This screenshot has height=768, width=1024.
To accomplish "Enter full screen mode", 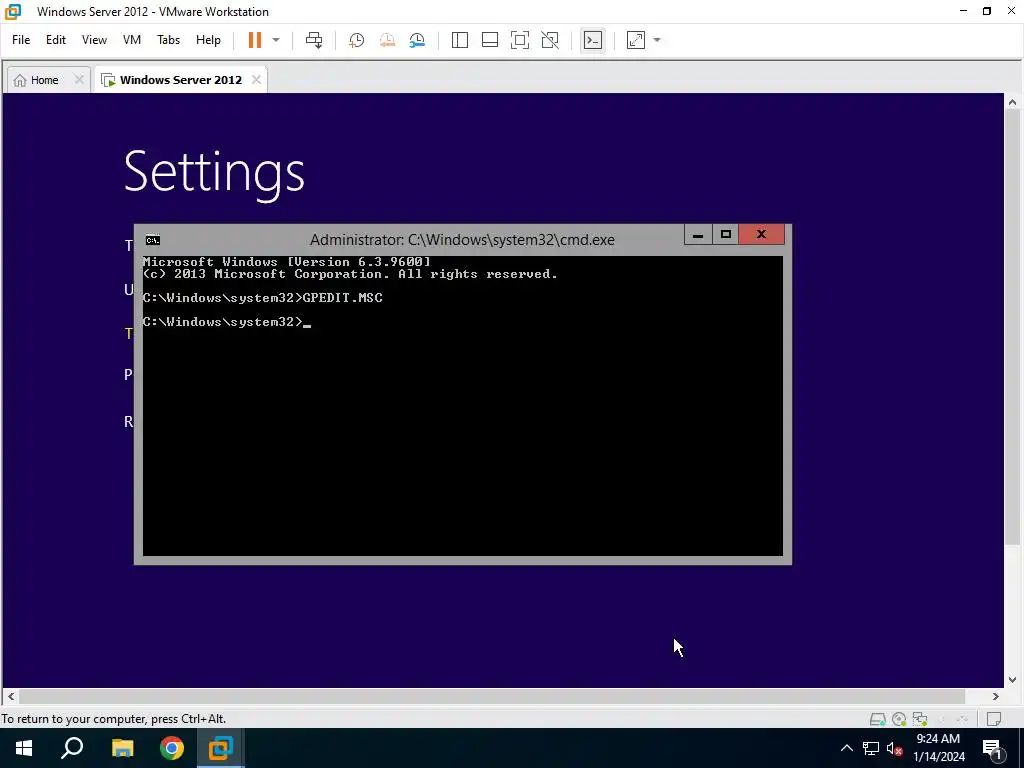I will pyautogui.click(x=520, y=40).
